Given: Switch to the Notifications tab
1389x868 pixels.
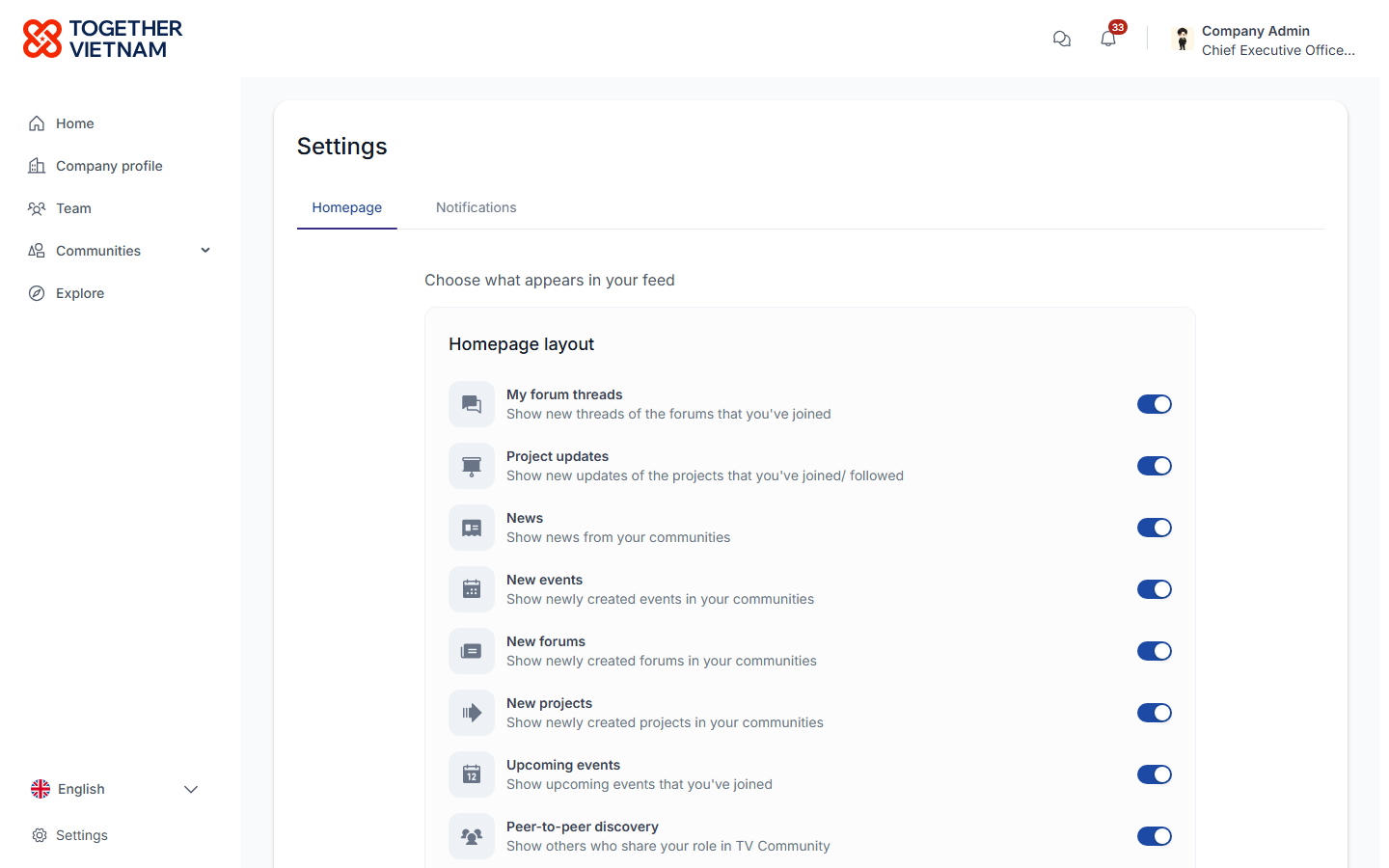Looking at the screenshot, I should point(476,207).
